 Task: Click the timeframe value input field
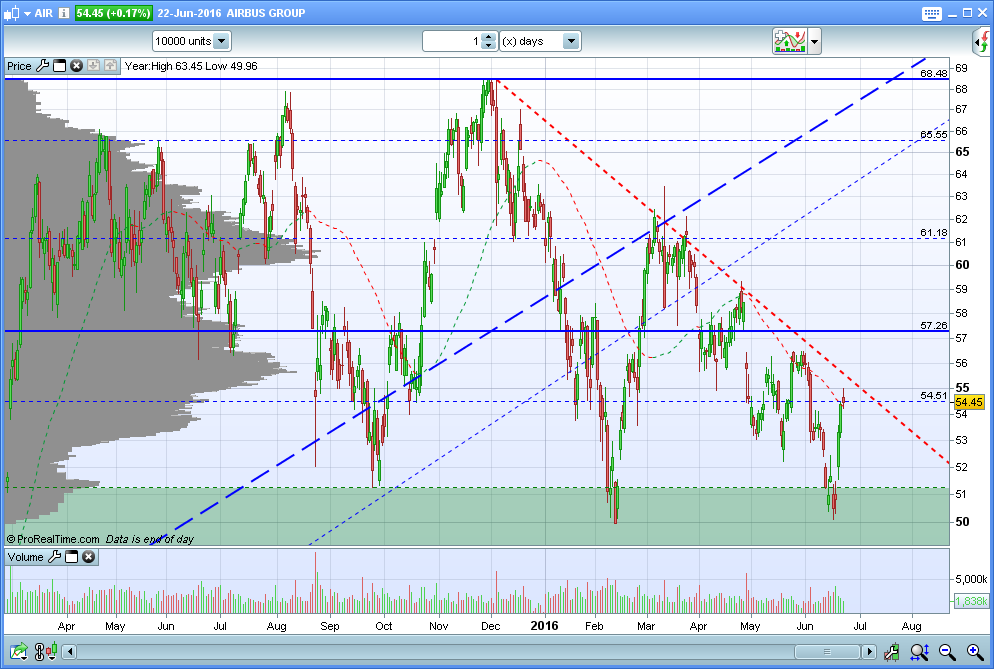452,41
